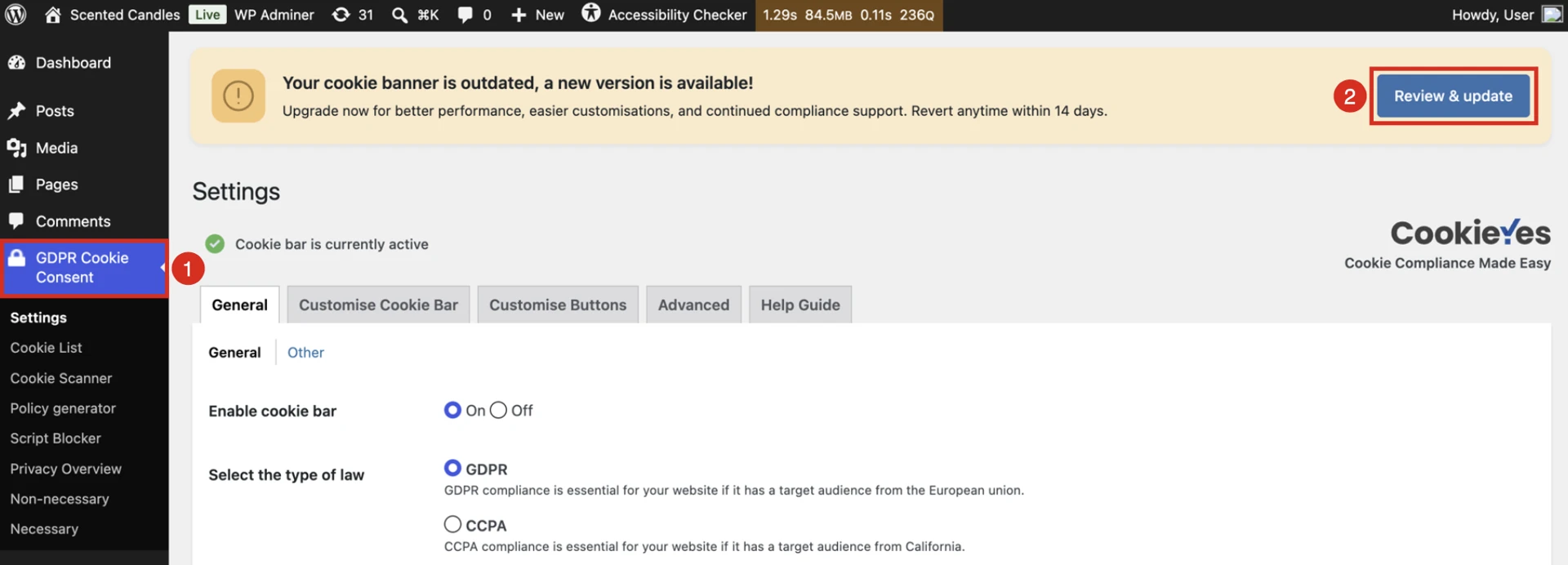Open WP Adminer in admin bar
Viewport: 1568px width, 565px height.
tap(274, 15)
